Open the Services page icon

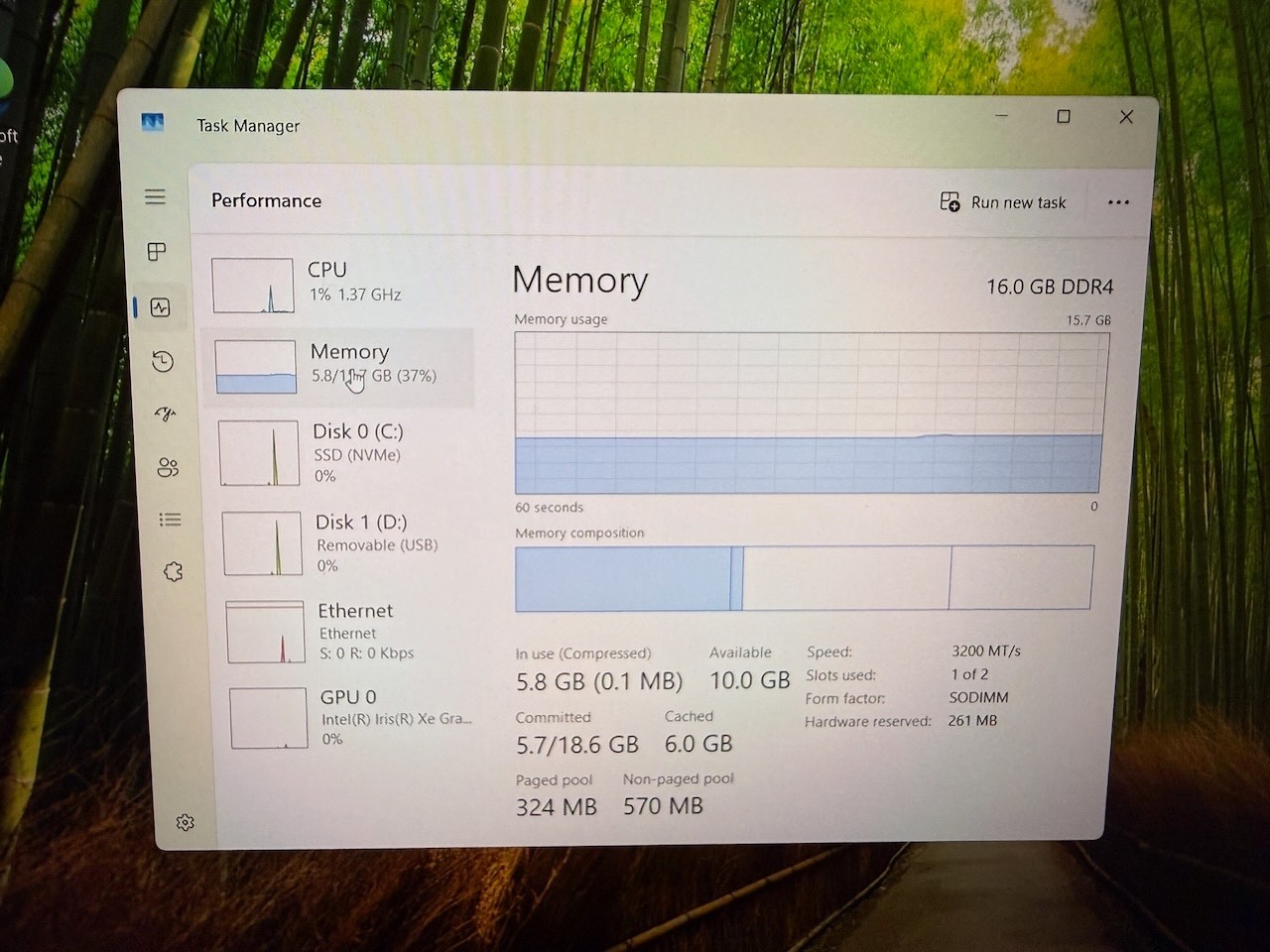pyautogui.click(x=174, y=572)
